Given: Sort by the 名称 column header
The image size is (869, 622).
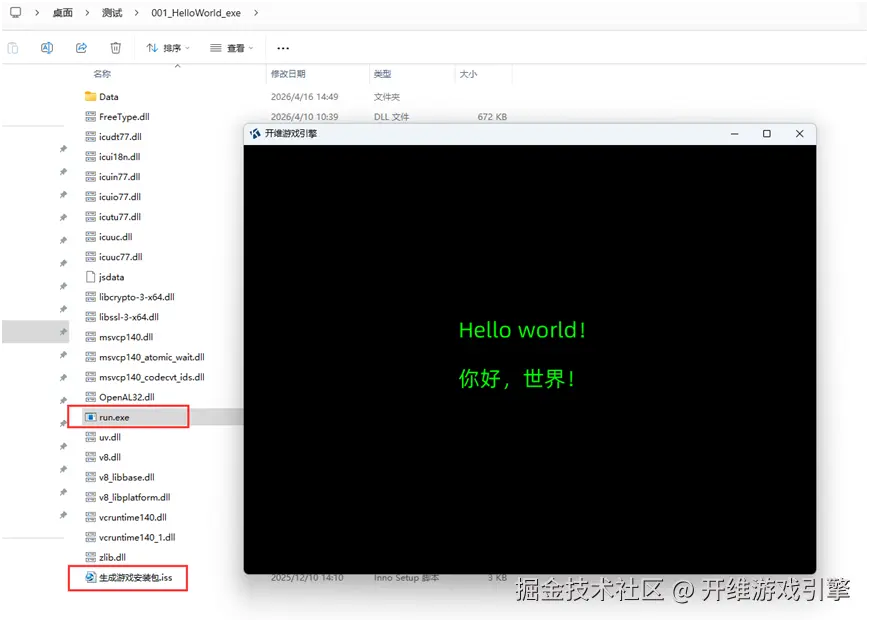Looking at the screenshot, I should [x=102, y=74].
